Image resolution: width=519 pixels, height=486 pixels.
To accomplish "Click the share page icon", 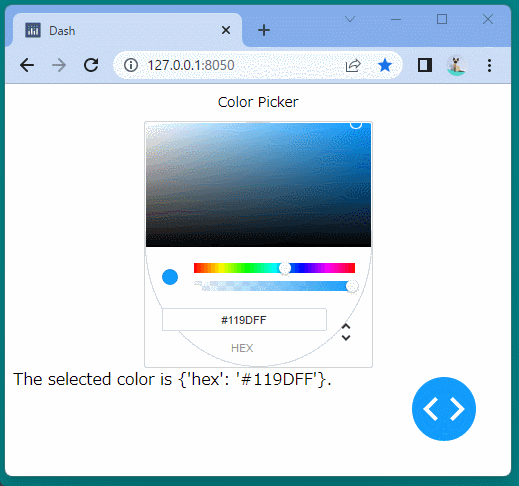I will (x=353, y=65).
